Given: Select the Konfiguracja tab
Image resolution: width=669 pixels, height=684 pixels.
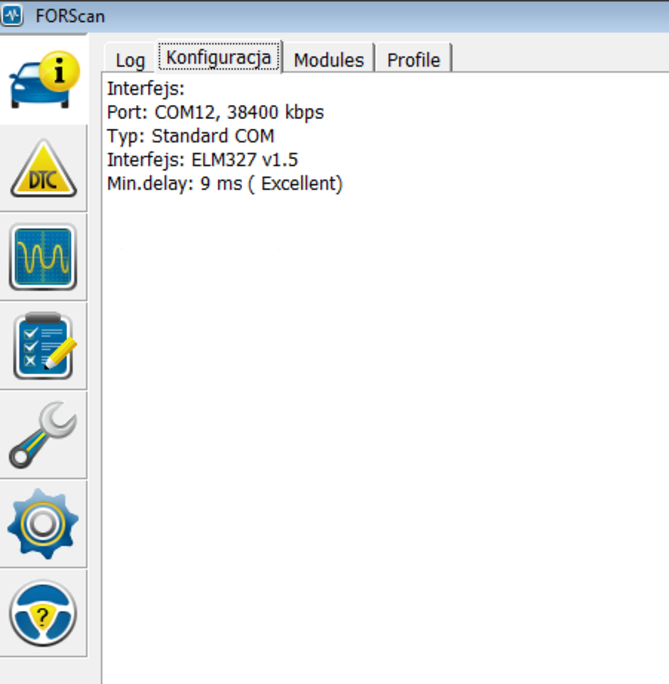Looking at the screenshot, I should pyautogui.click(x=218, y=57).
